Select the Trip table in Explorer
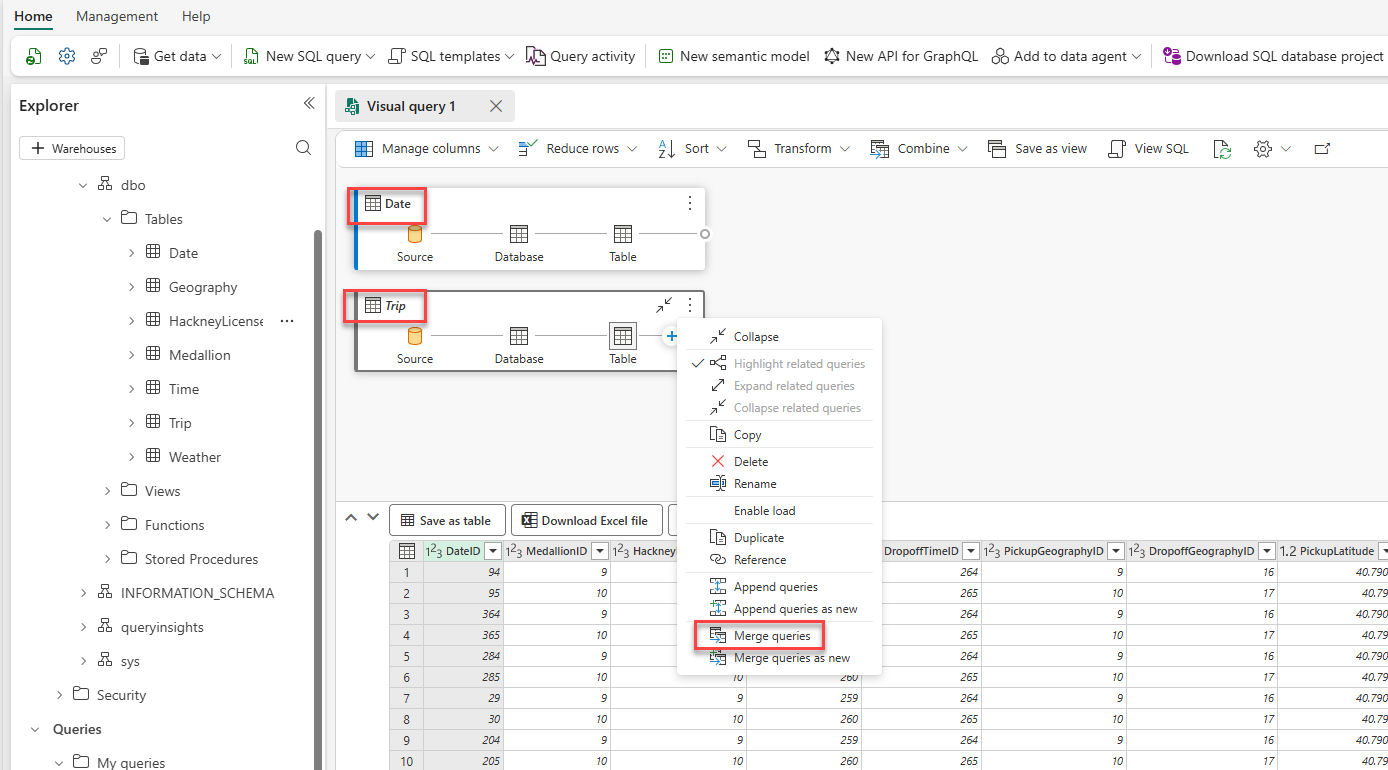This screenshot has height=770, width=1388. point(179,423)
